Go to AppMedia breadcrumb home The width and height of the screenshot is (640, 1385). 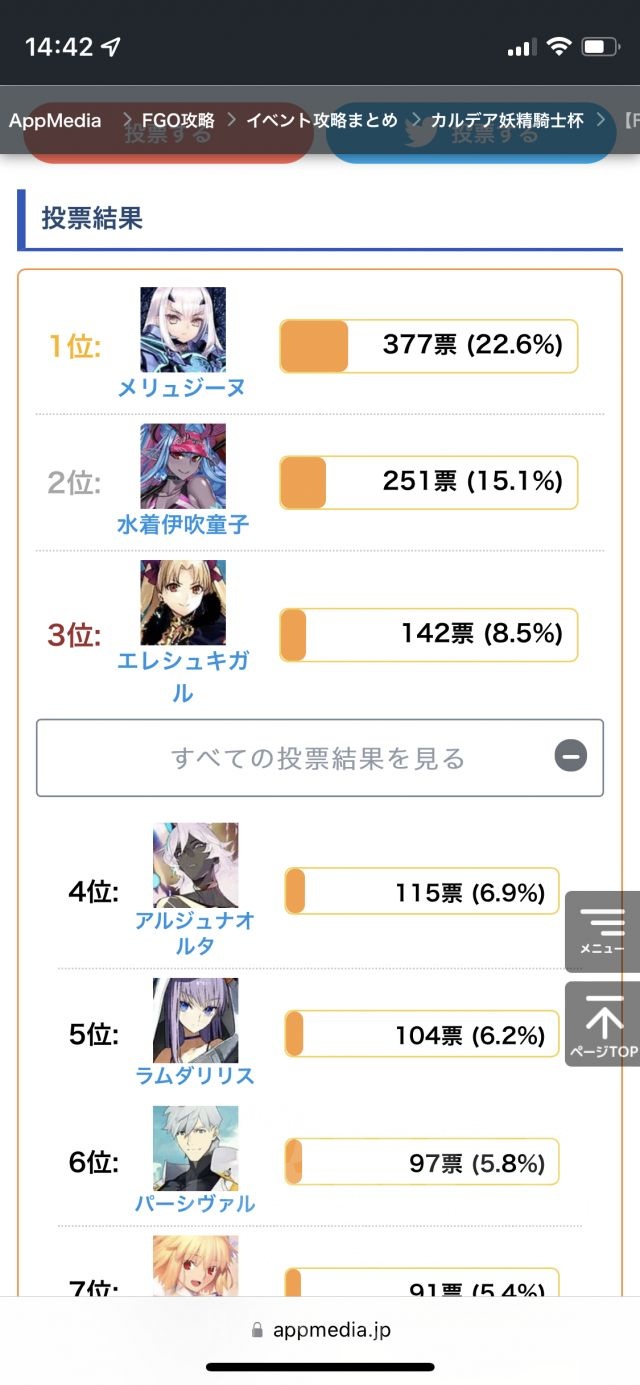pos(55,121)
